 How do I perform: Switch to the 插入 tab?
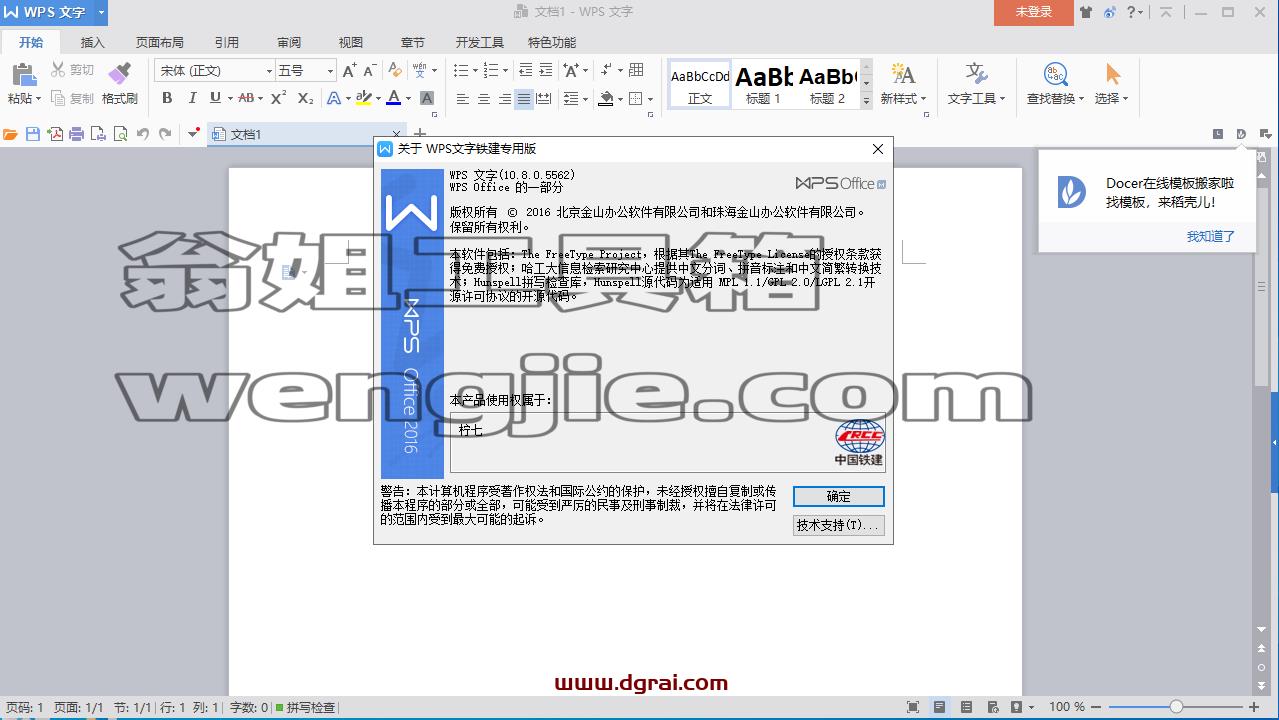click(92, 42)
